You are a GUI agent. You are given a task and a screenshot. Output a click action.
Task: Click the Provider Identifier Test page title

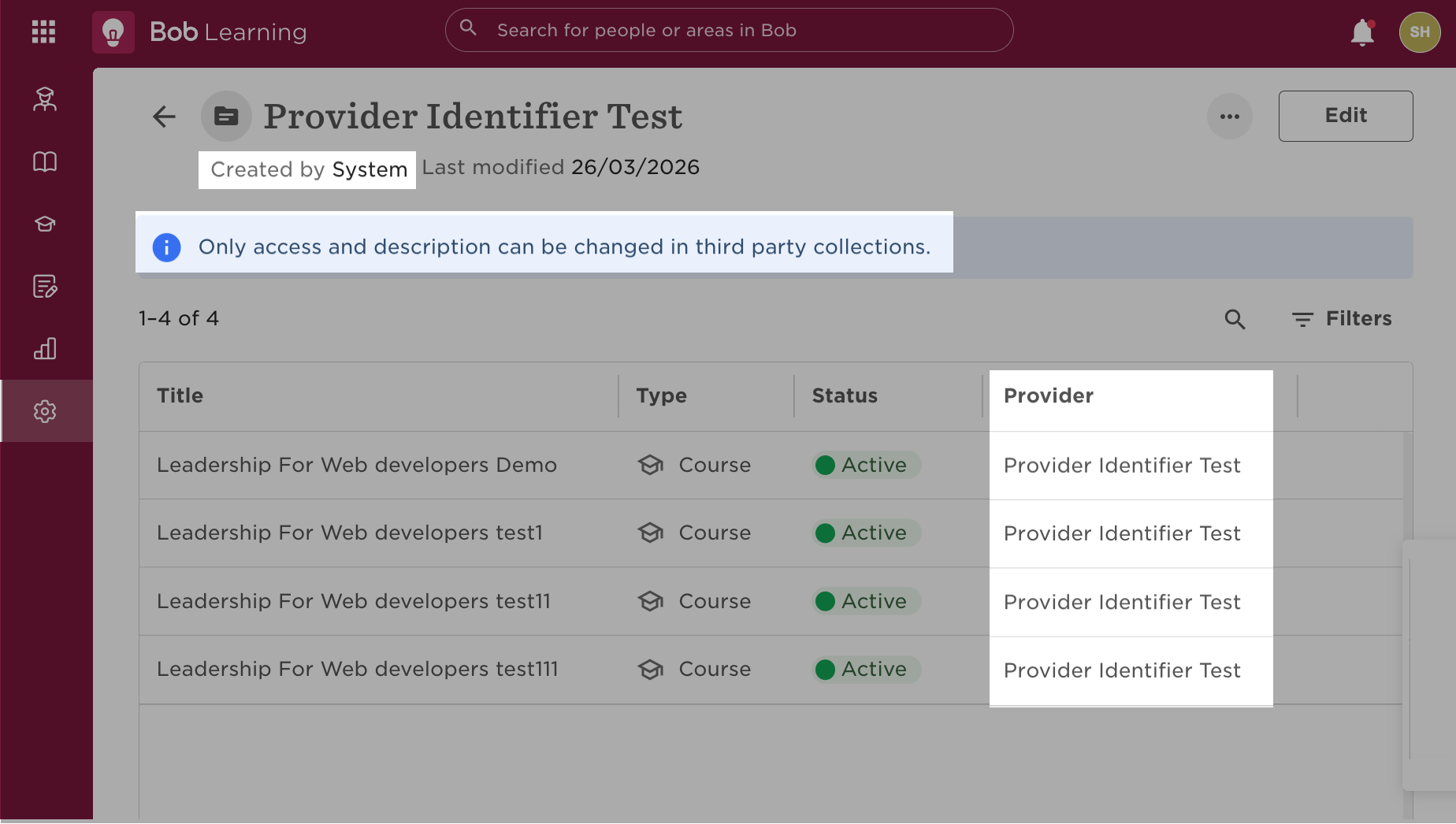pyautogui.click(x=473, y=117)
